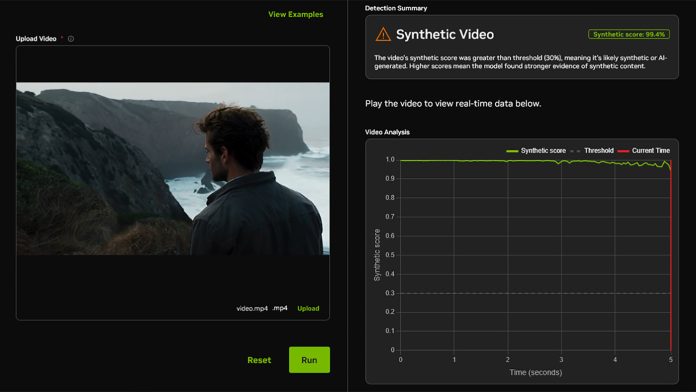Toggle Threshold series in chart legend
The height and width of the screenshot is (392, 696).
[x=592, y=150]
